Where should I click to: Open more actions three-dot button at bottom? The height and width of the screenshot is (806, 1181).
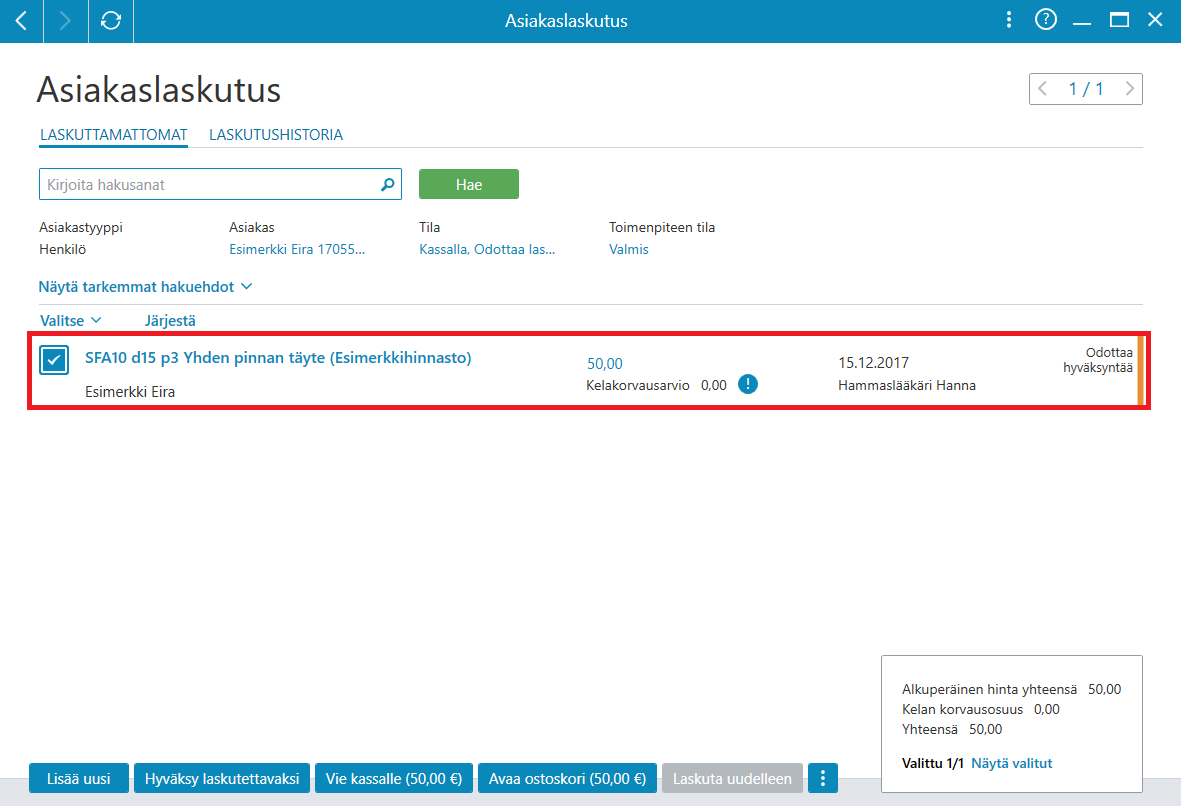[822, 778]
